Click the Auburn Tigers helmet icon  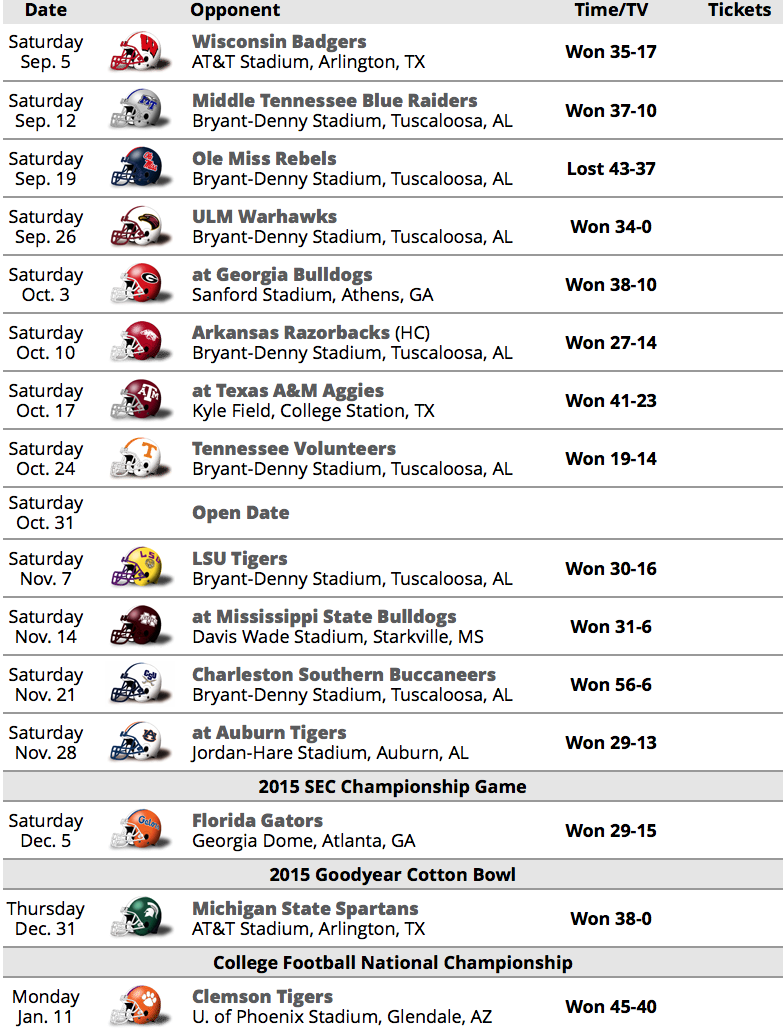[139, 742]
